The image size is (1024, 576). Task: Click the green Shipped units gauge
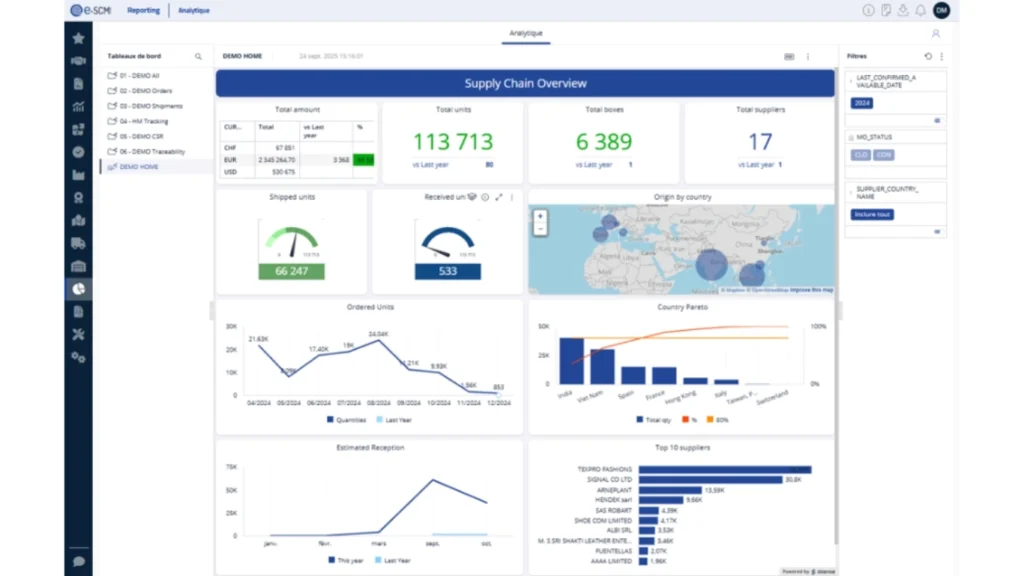pyautogui.click(x=291, y=242)
